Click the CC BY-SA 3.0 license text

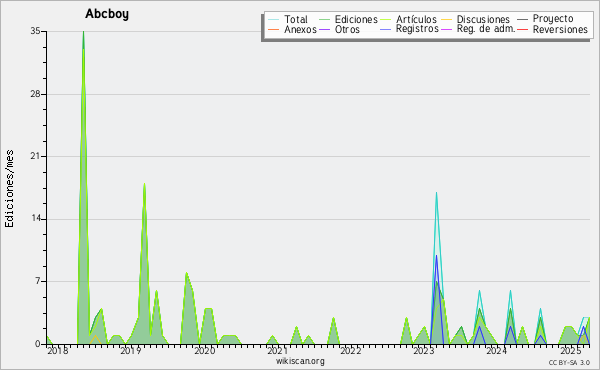pyautogui.click(x=569, y=363)
